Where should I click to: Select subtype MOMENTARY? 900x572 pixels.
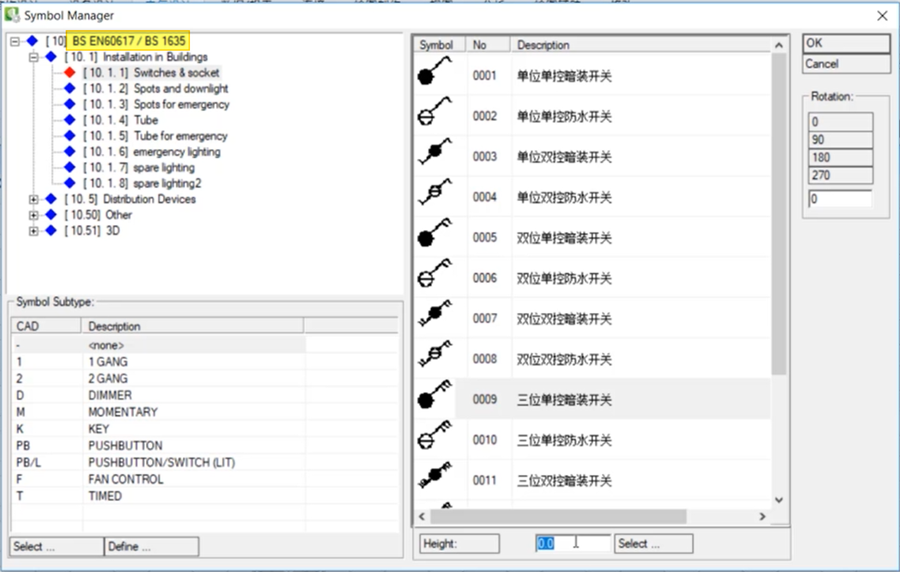coord(158,412)
